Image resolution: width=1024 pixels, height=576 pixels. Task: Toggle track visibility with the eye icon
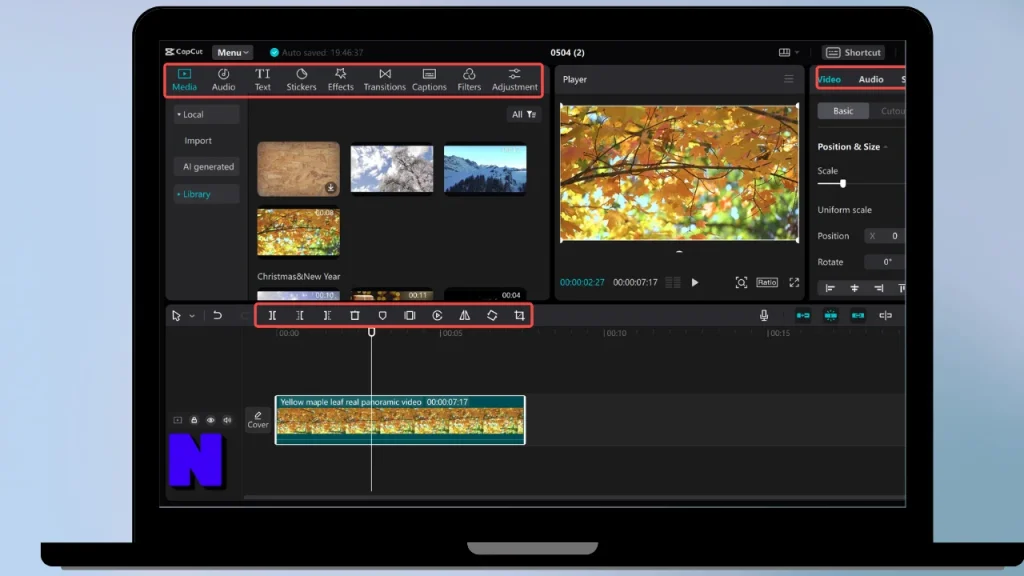coord(210,420)
